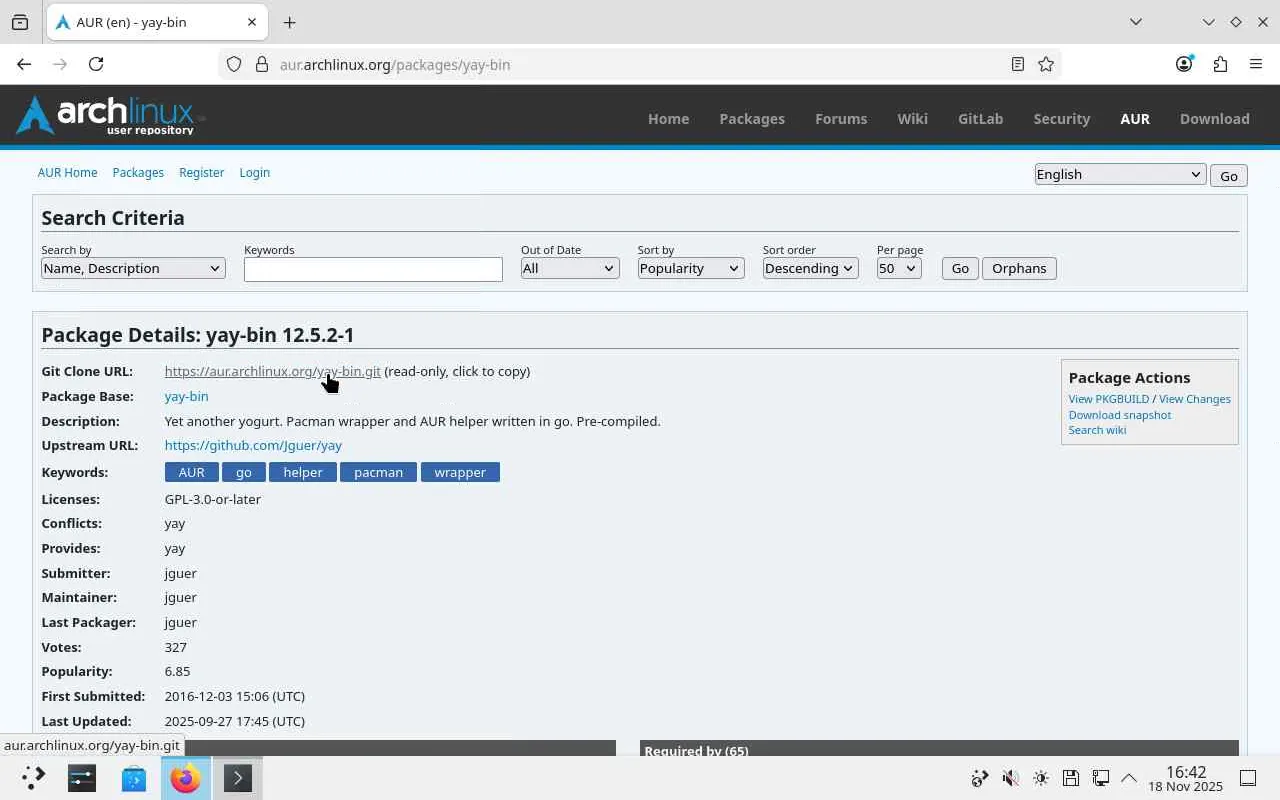Select the helper keyword tag
The width and height of the screenshot is (1280, 800).
303,472
